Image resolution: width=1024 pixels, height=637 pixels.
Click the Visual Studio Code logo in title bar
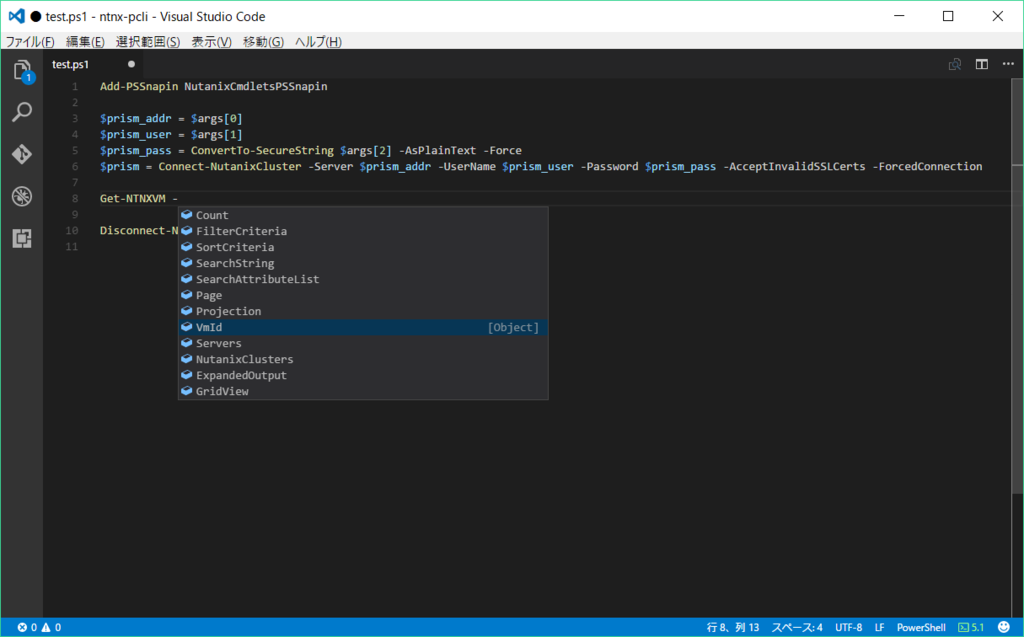[16, 16]
